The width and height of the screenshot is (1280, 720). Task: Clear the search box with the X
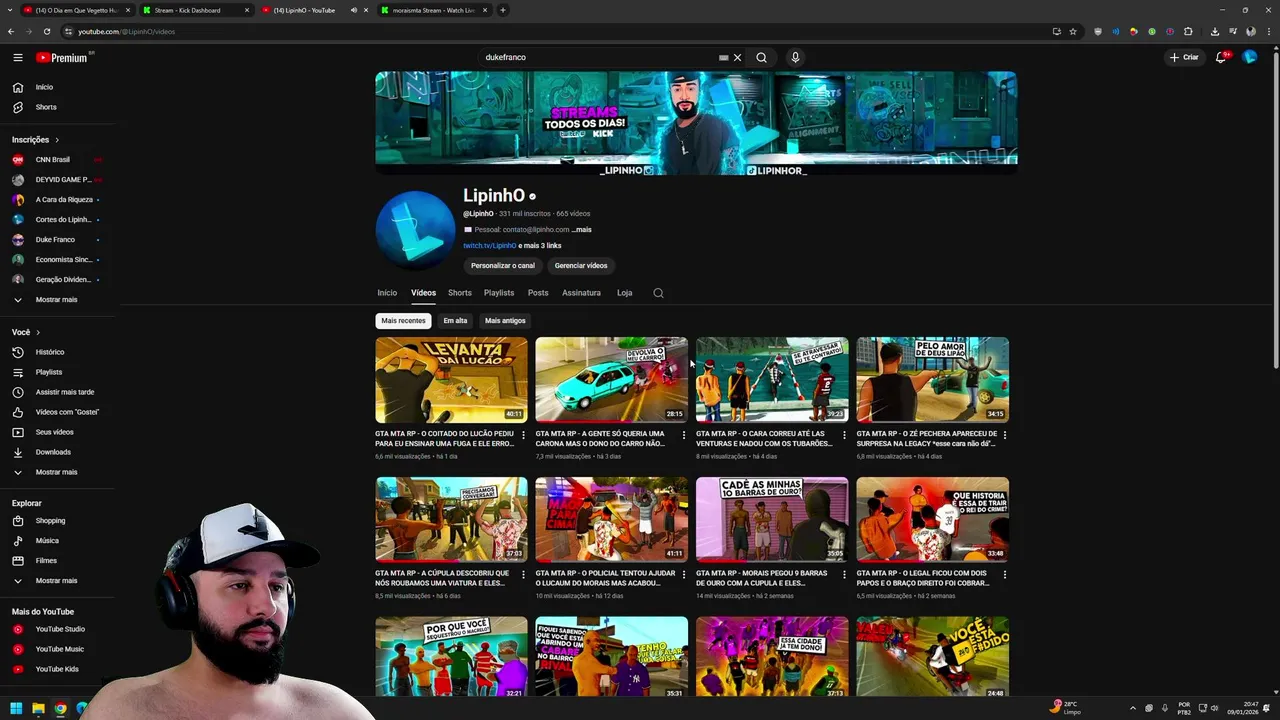[x=738, y=57]
